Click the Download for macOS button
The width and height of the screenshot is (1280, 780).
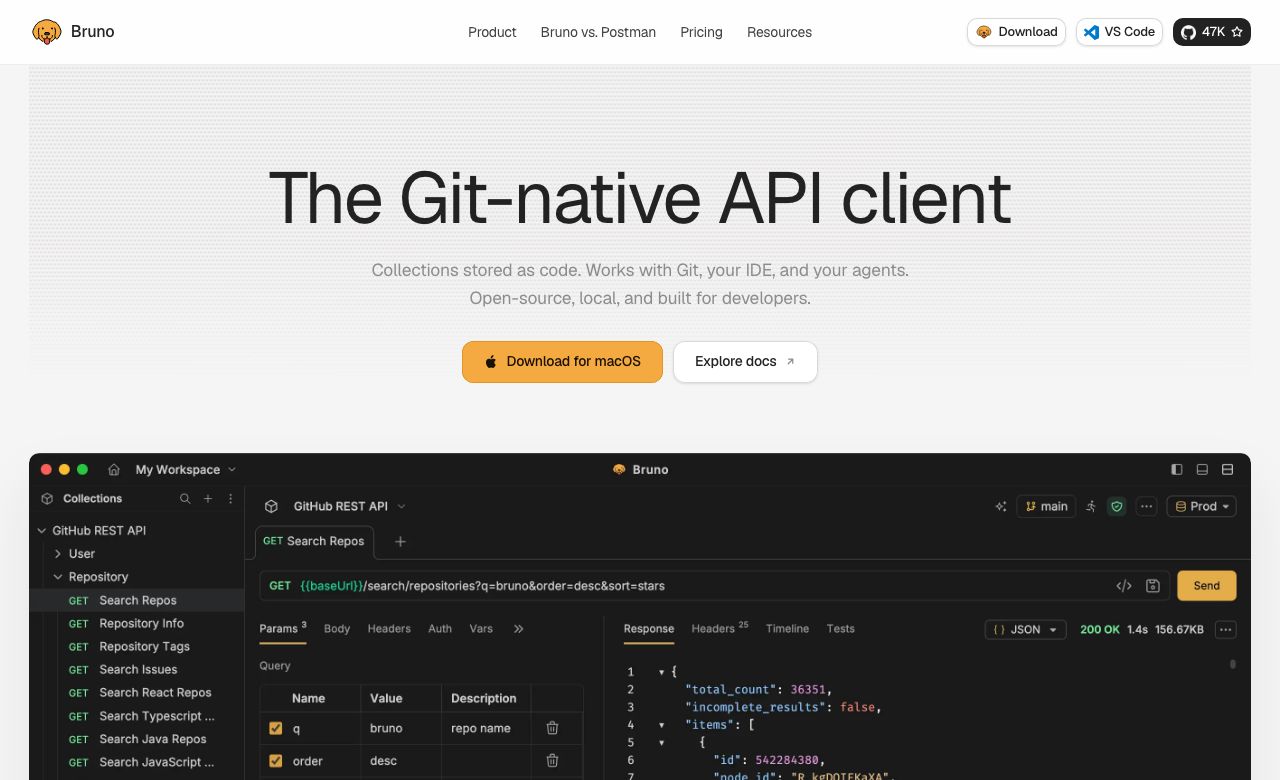click(x=562, y=361)
